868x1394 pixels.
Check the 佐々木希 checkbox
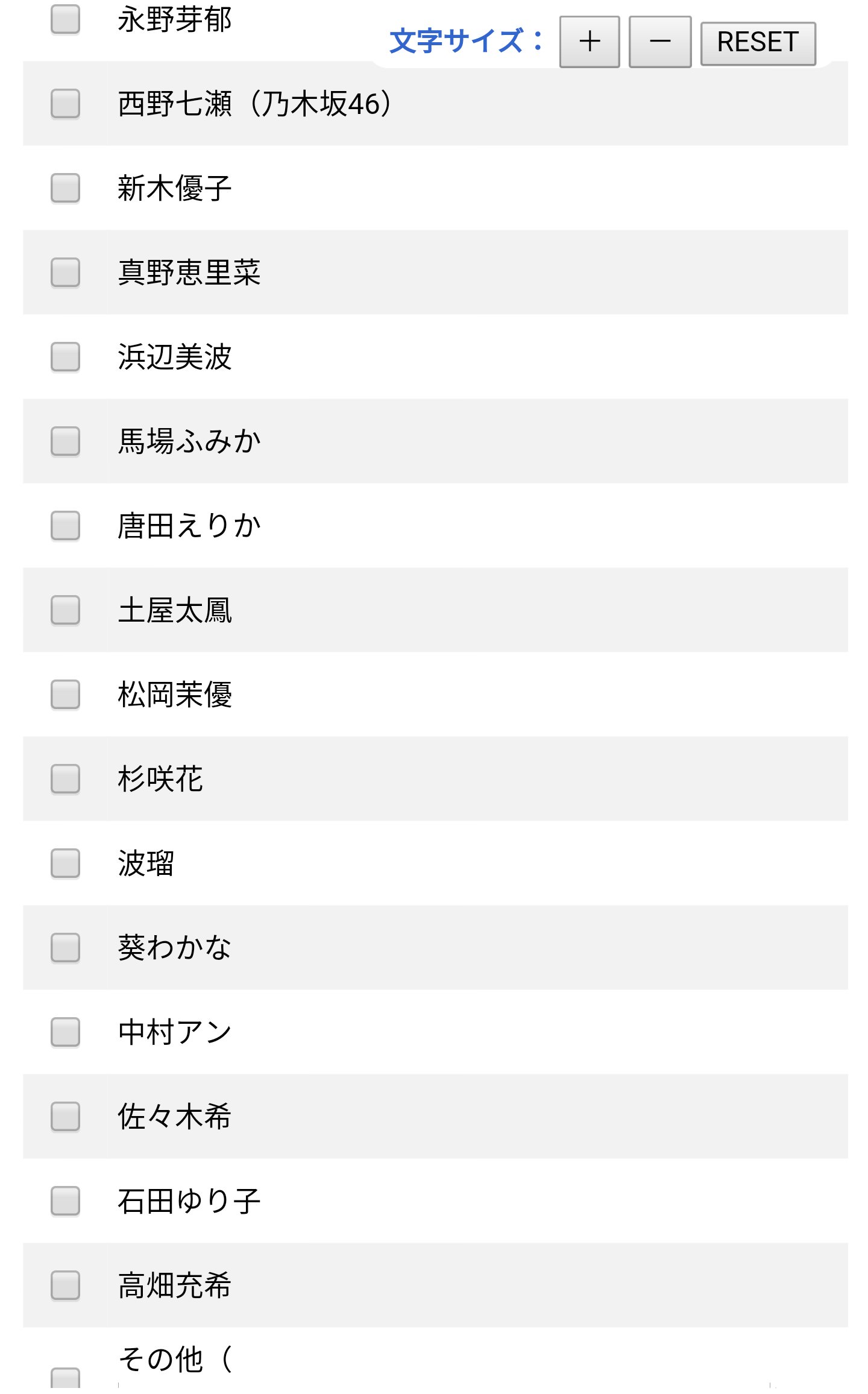(66, 1117)
